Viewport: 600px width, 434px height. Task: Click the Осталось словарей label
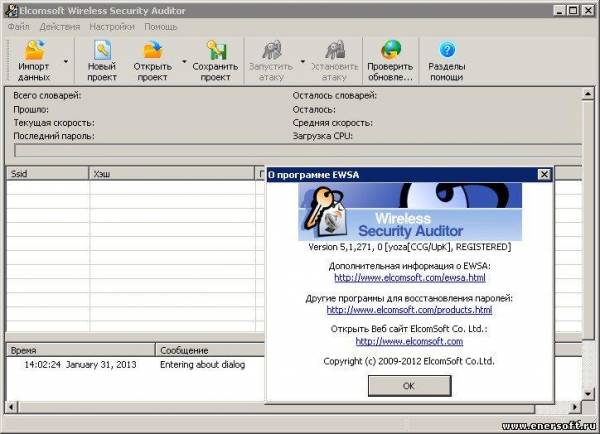tap(335, 96)
